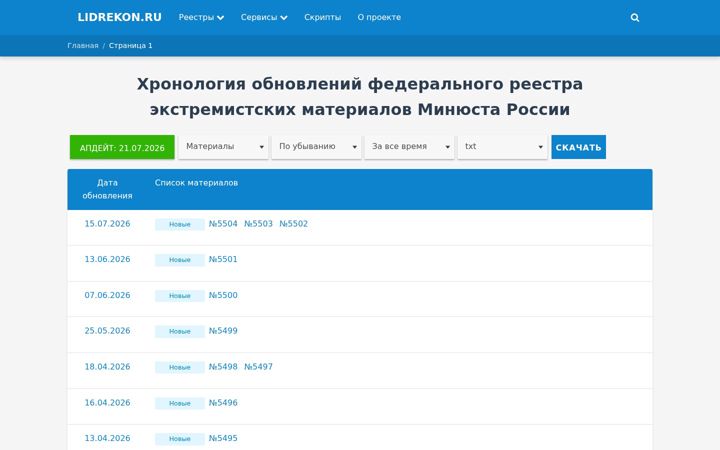Open material №5503
Viewport: 720px width, 450px height.
[259, 224]
